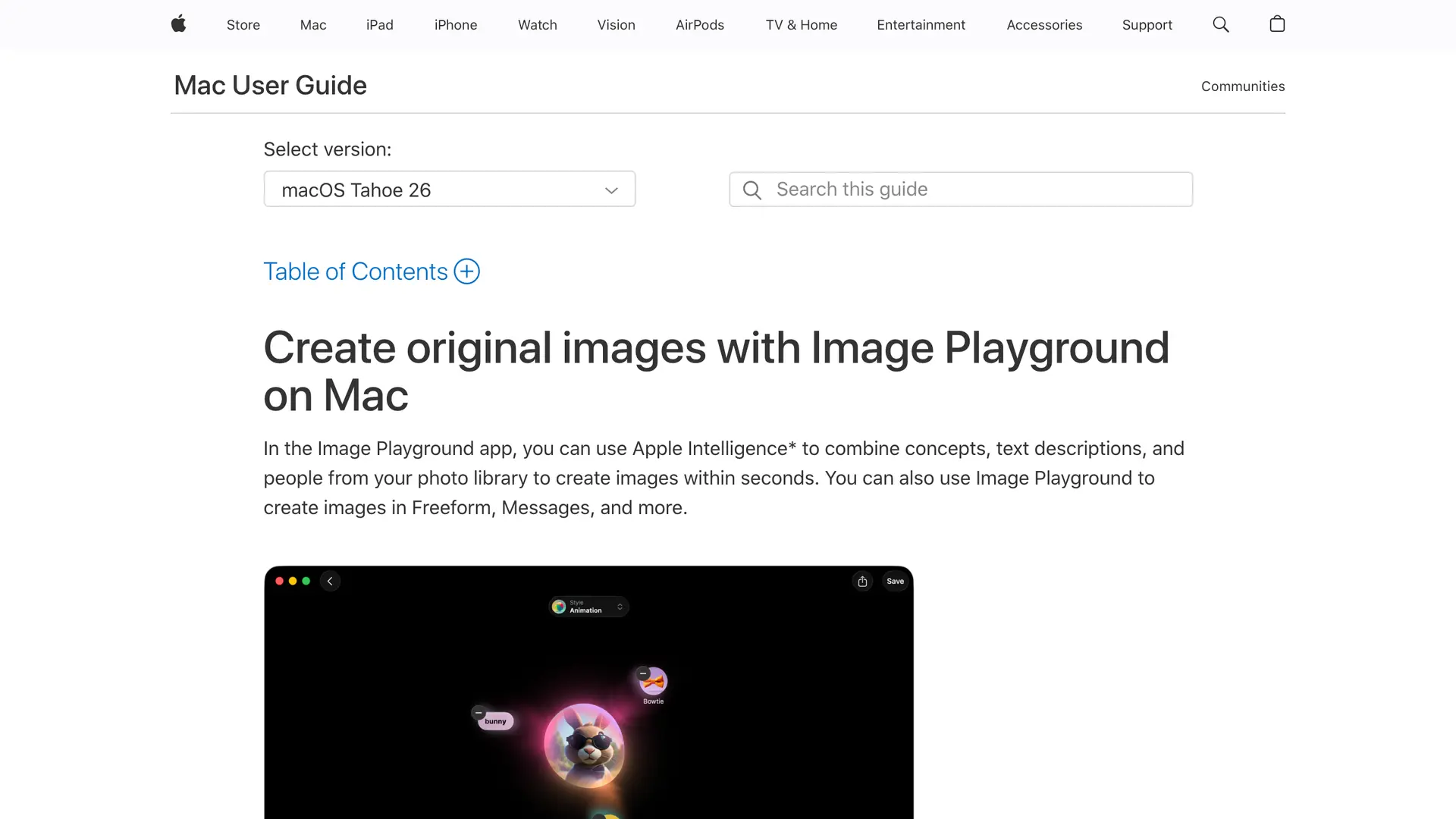
Task: Open the TV & Home menu
Action: tap(802, 25)
